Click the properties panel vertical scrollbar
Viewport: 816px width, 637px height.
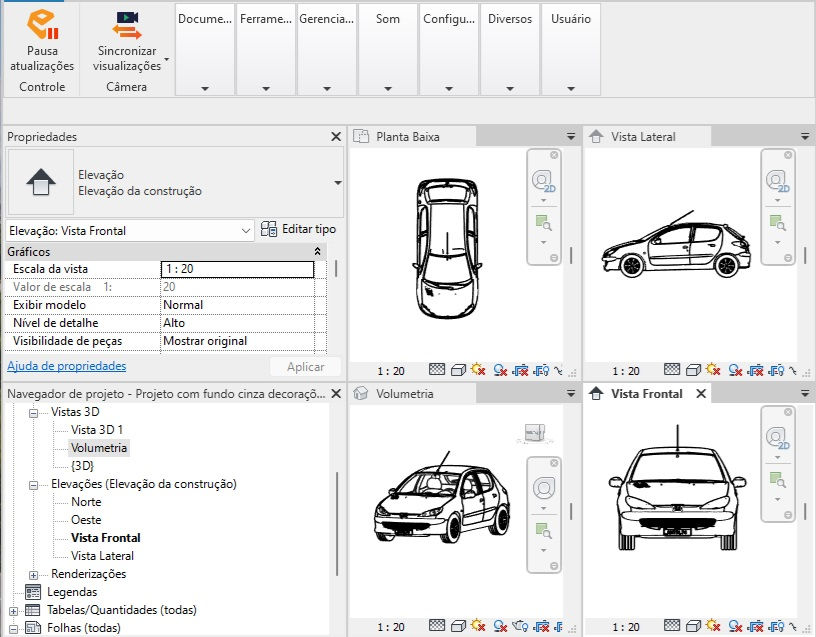(x=336, y=269)
